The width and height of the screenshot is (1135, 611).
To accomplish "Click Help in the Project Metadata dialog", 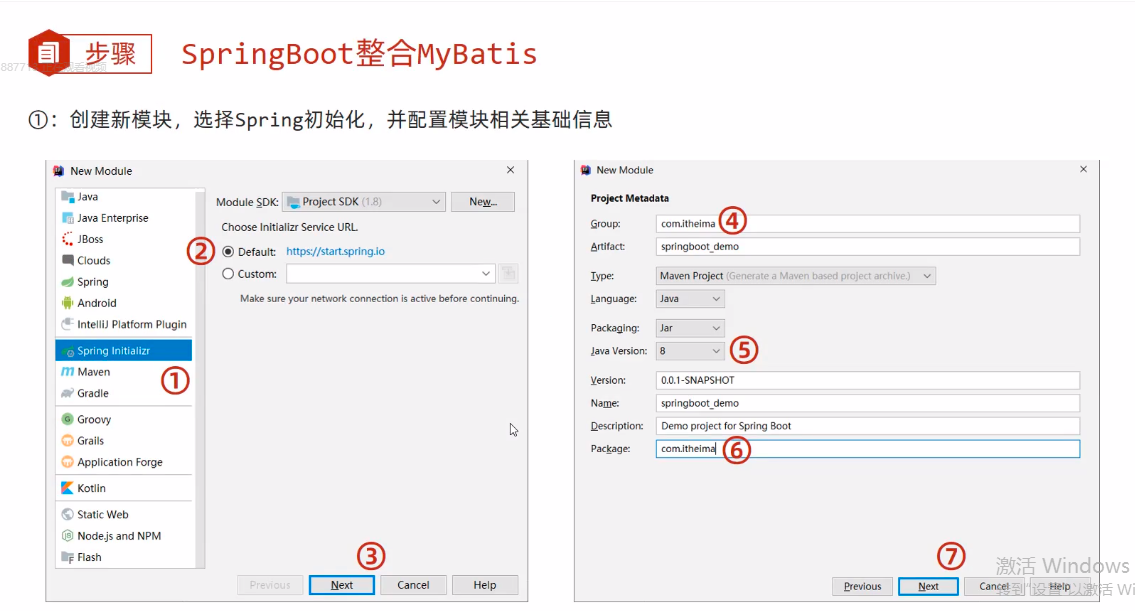I will [1060, 586].
